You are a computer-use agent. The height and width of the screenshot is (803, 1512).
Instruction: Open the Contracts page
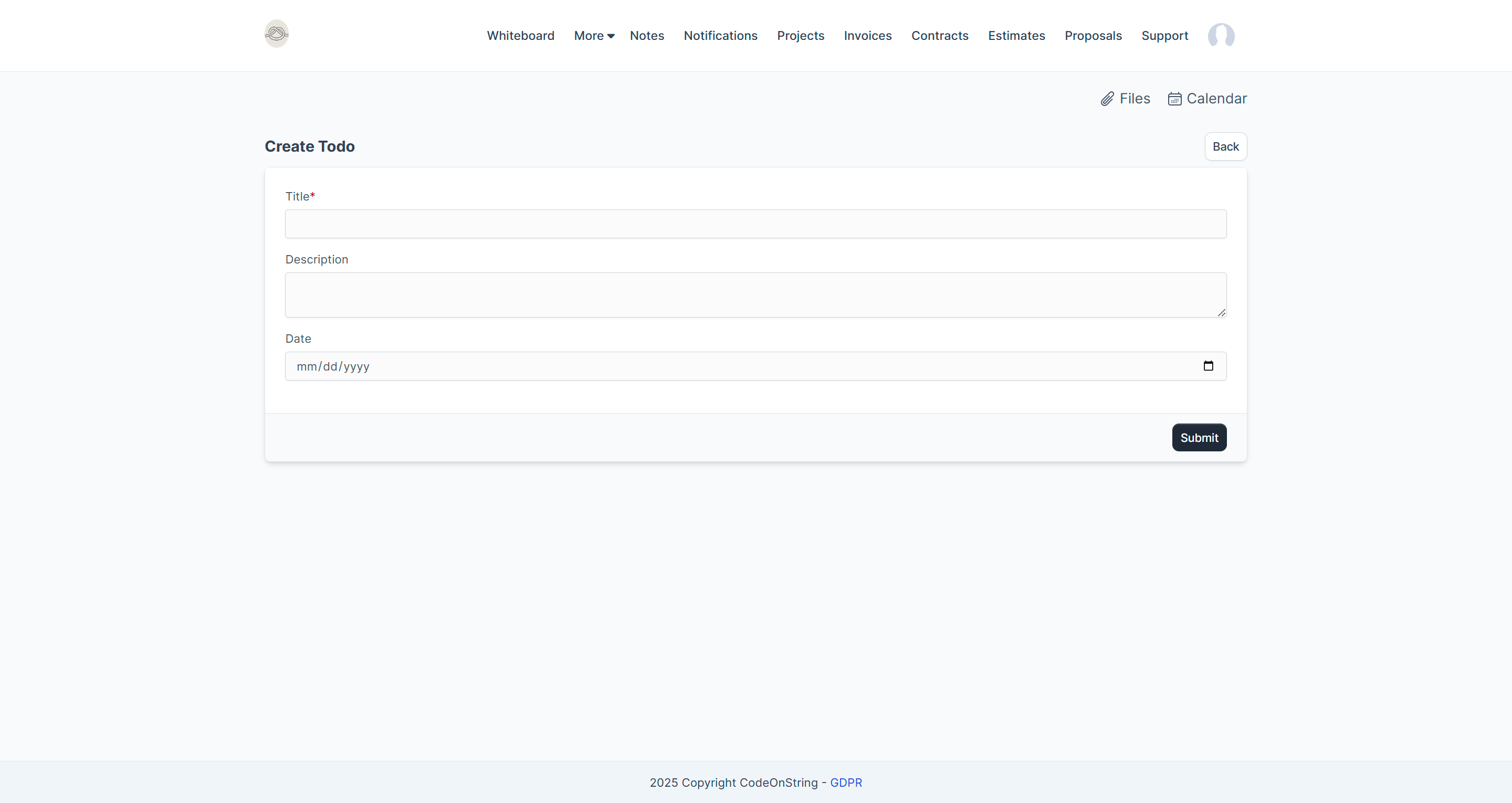point(939,36)
